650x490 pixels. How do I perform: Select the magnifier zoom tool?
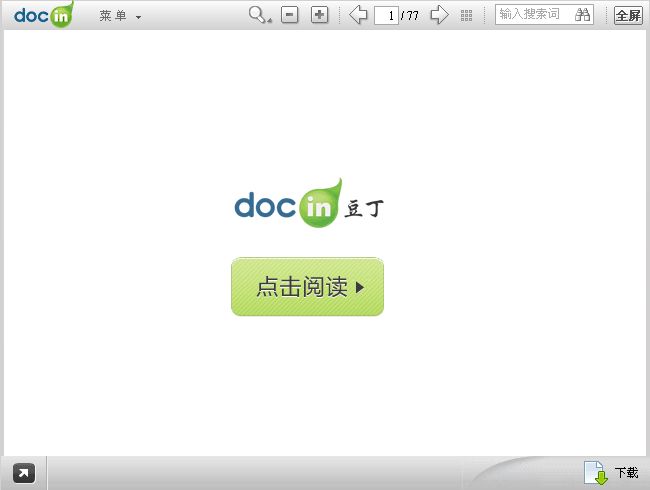click(x=257, y=14)
